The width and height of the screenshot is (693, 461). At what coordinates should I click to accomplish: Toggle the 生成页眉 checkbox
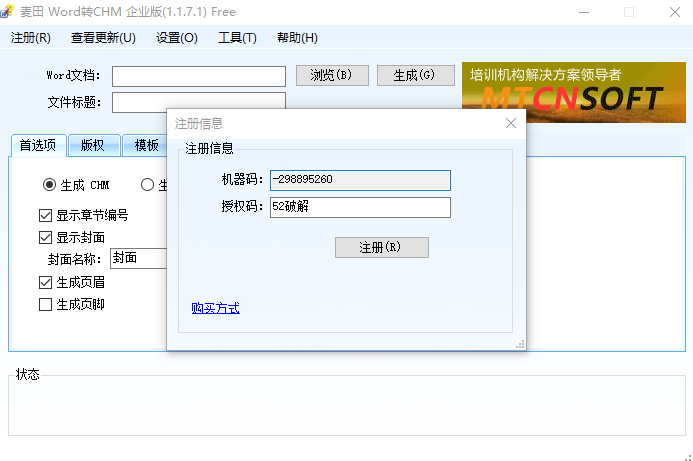46,282
